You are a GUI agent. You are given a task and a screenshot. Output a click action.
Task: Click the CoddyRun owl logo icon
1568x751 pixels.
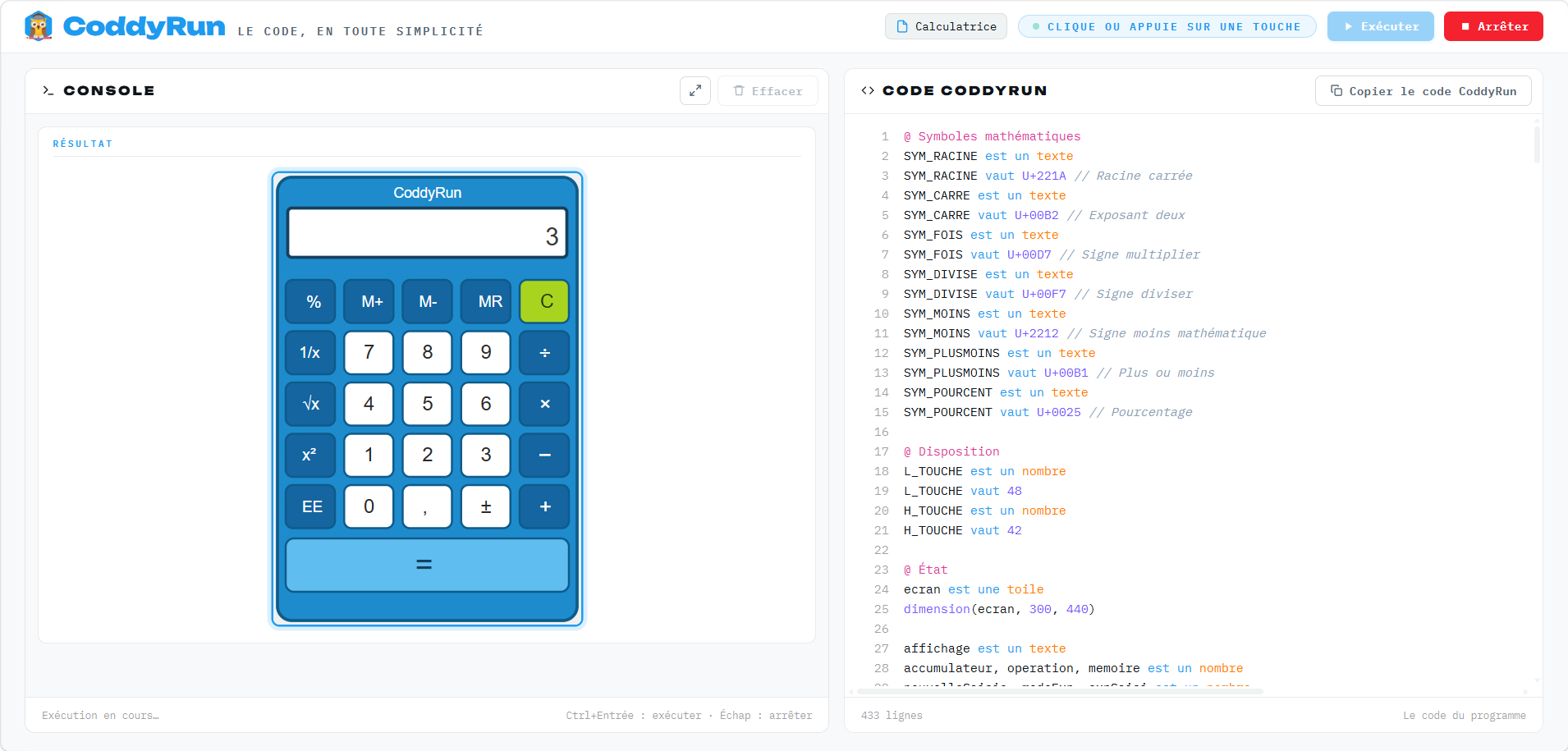pos(39,26)
